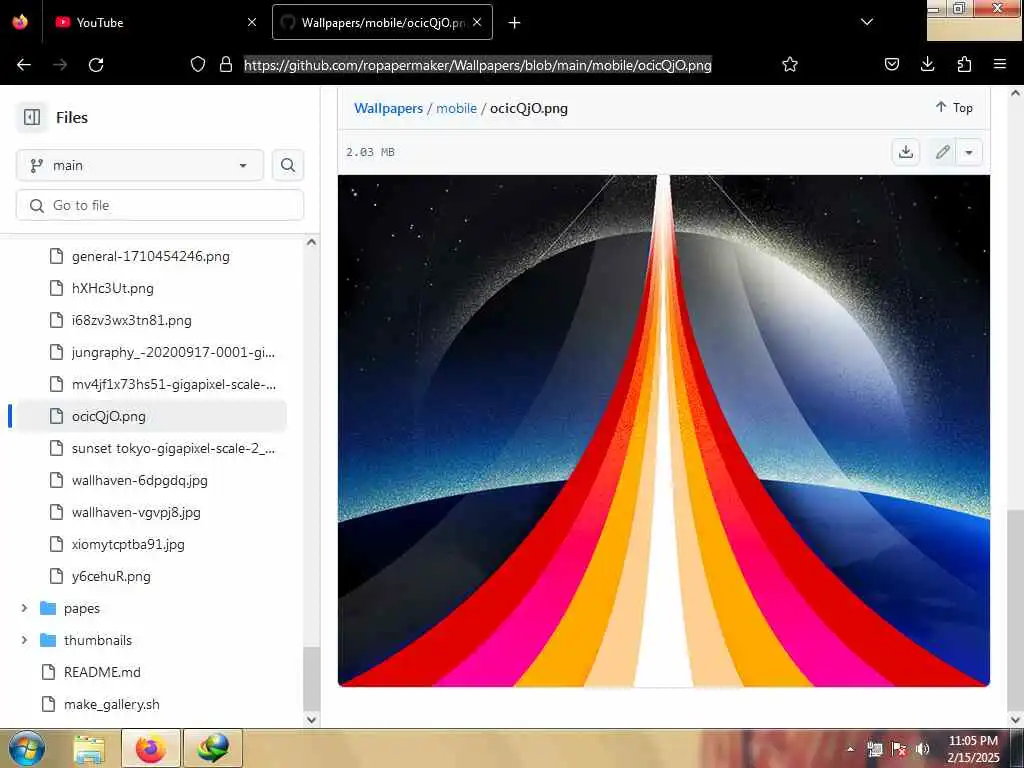Click the GitHub URL address bar
This screenshot has width=1024, height=768.
tap(477, 65)
